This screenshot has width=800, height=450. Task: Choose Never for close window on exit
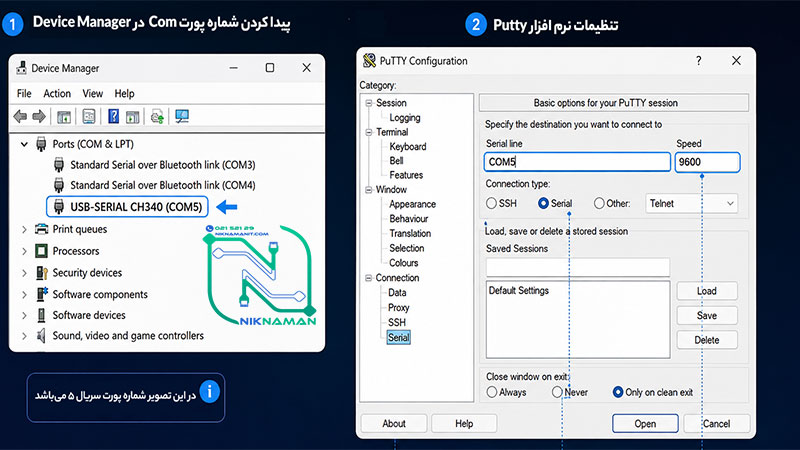click(557, 392)
